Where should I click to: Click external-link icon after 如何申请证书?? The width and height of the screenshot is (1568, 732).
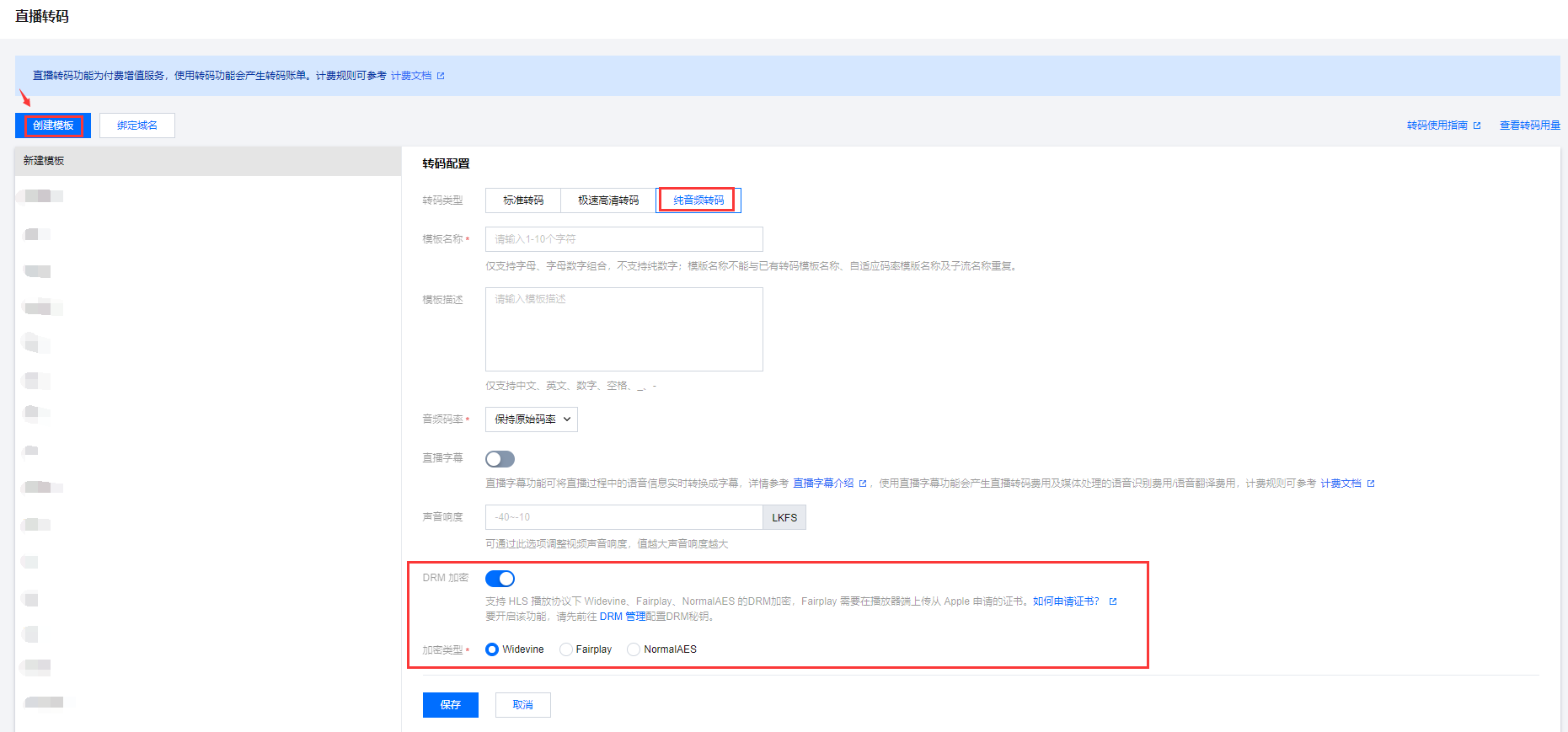[x=1113, y=601]
